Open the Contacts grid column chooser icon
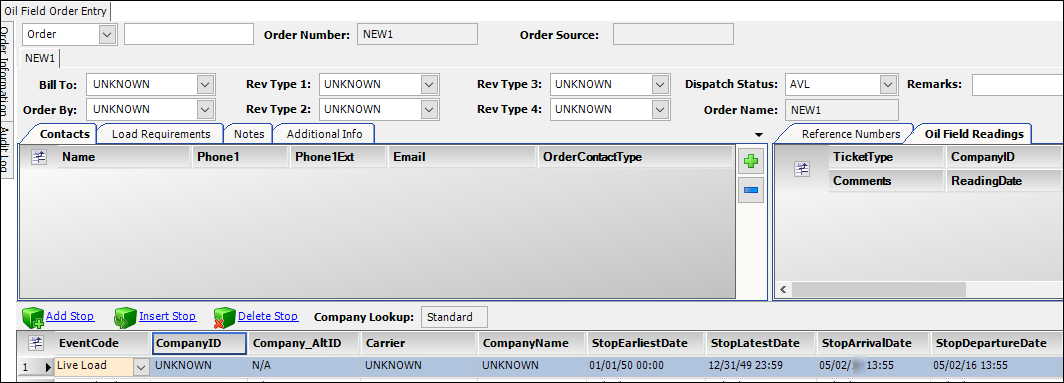Image resolution: width=1064 pixels, height=383 pixels. 39,158
